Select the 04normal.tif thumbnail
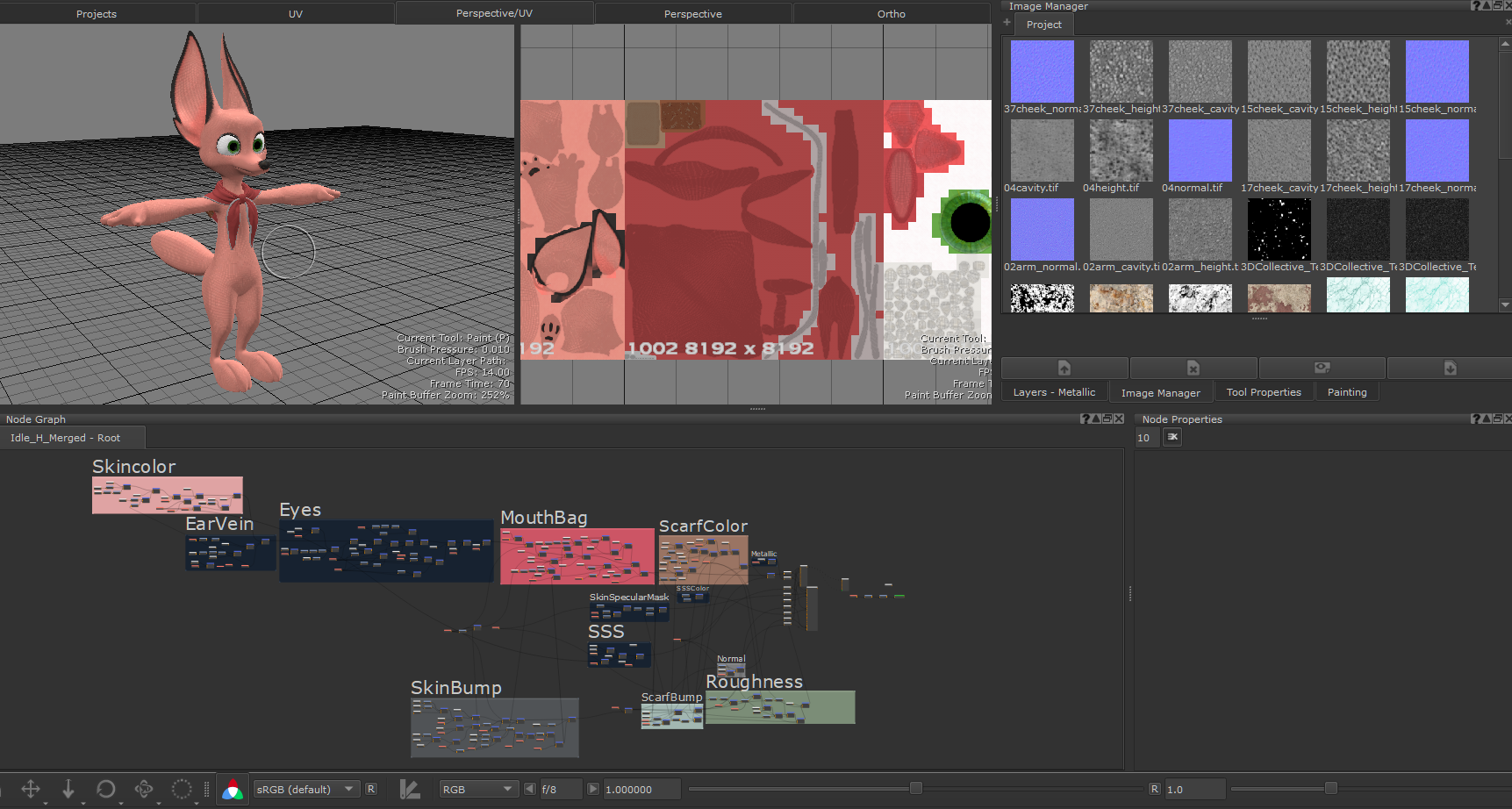The height and width of the screenshot is (809, 1512). point(1200,151)
